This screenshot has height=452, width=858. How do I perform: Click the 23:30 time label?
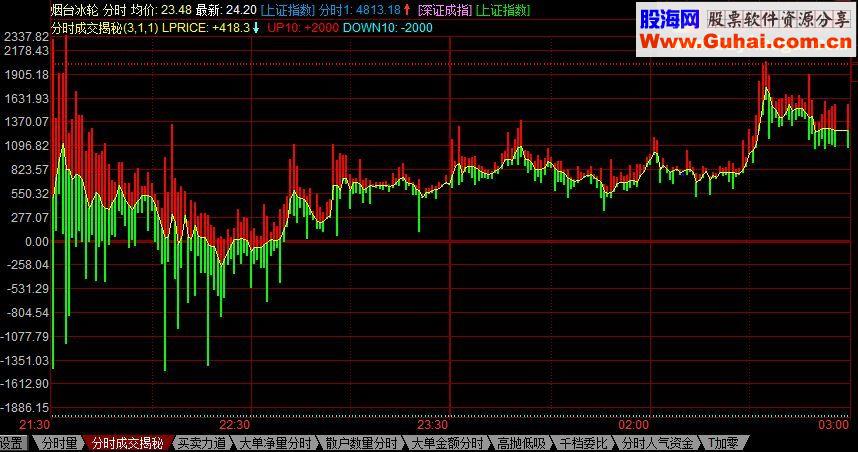coord(432,425)
